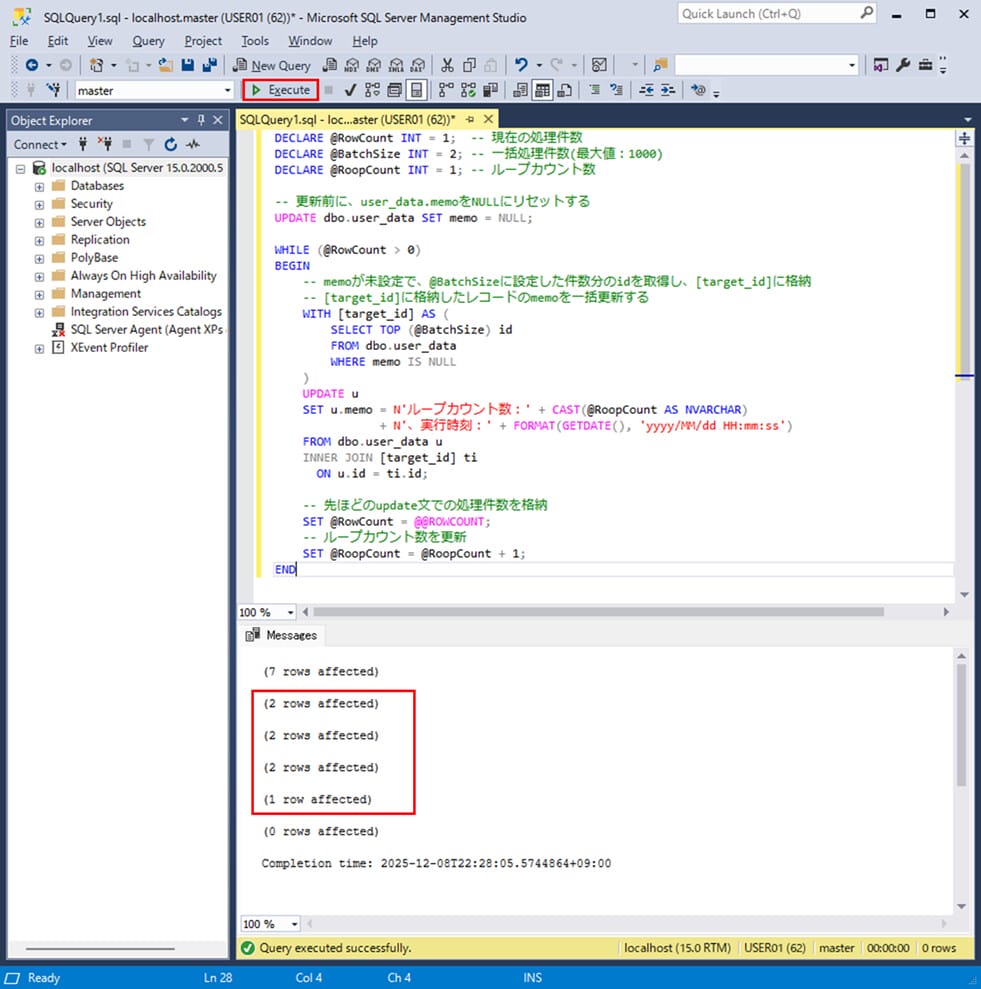
Task: Pin the Object Explorer panel
Action: (201, 120)
